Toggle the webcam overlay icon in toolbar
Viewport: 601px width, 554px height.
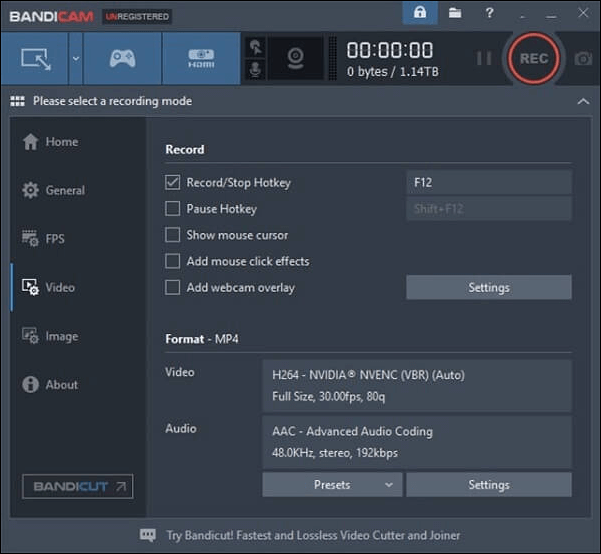coord(296,59)
